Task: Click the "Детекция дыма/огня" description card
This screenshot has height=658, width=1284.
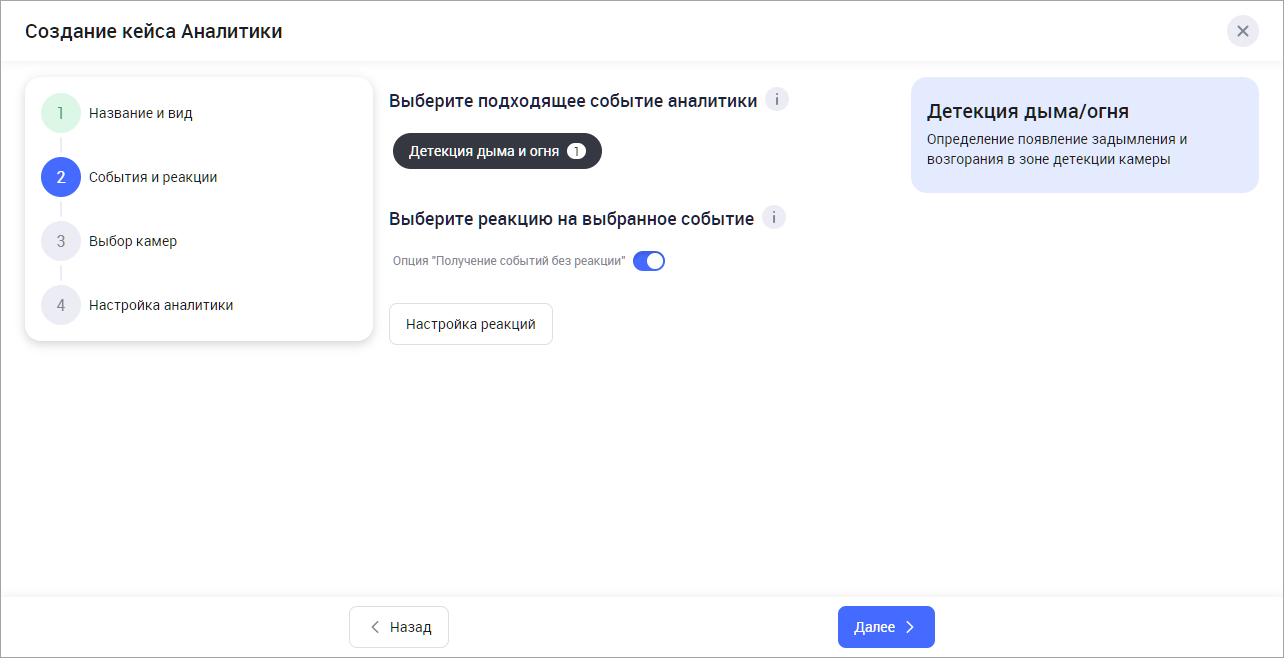Action: (1084, 135)
